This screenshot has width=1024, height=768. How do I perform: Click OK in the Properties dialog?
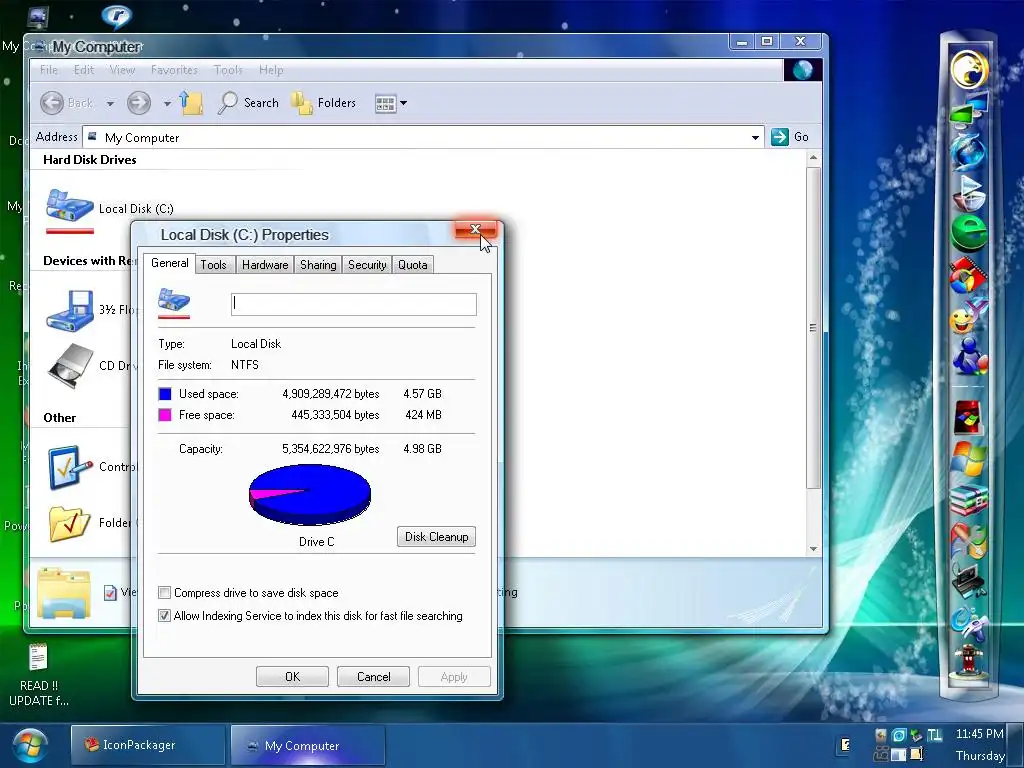(x=293, y=677)
